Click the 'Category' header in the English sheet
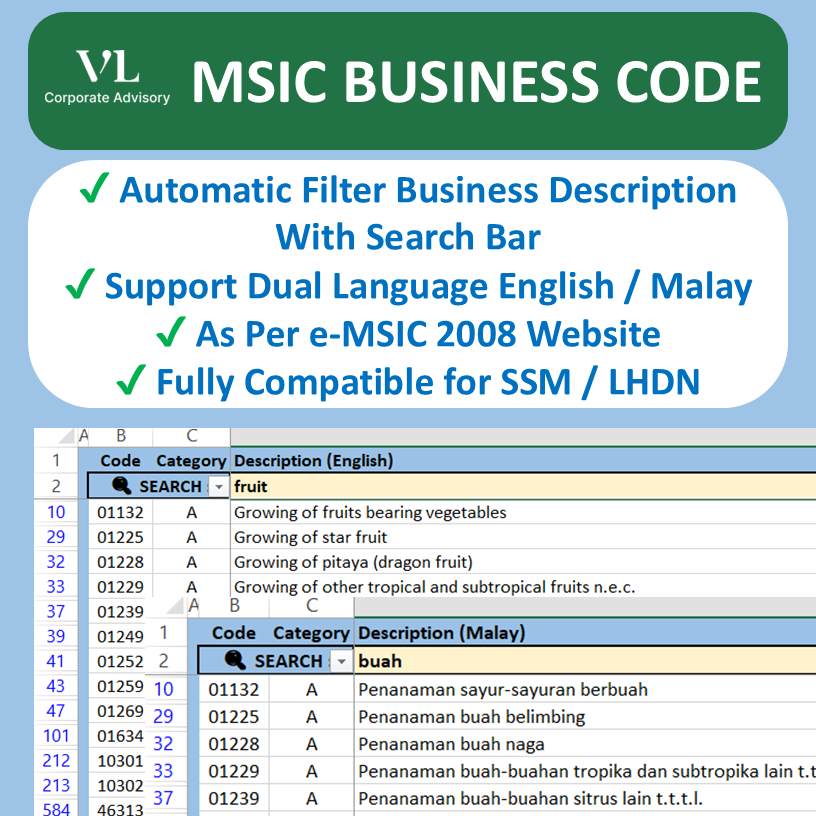Screen dimensions: 816x816 [x=191, y=461]
